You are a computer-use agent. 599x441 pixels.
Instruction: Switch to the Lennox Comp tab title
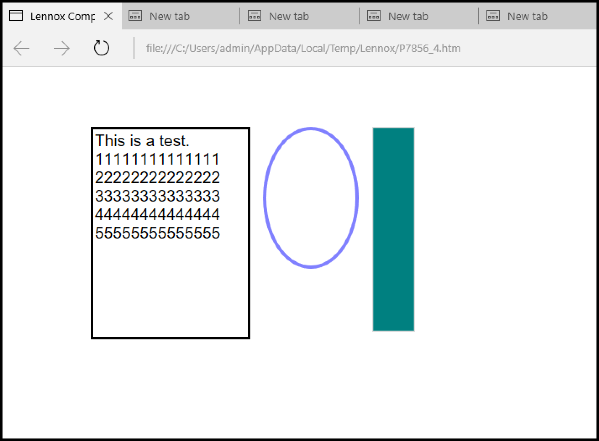tap(63, 16)
